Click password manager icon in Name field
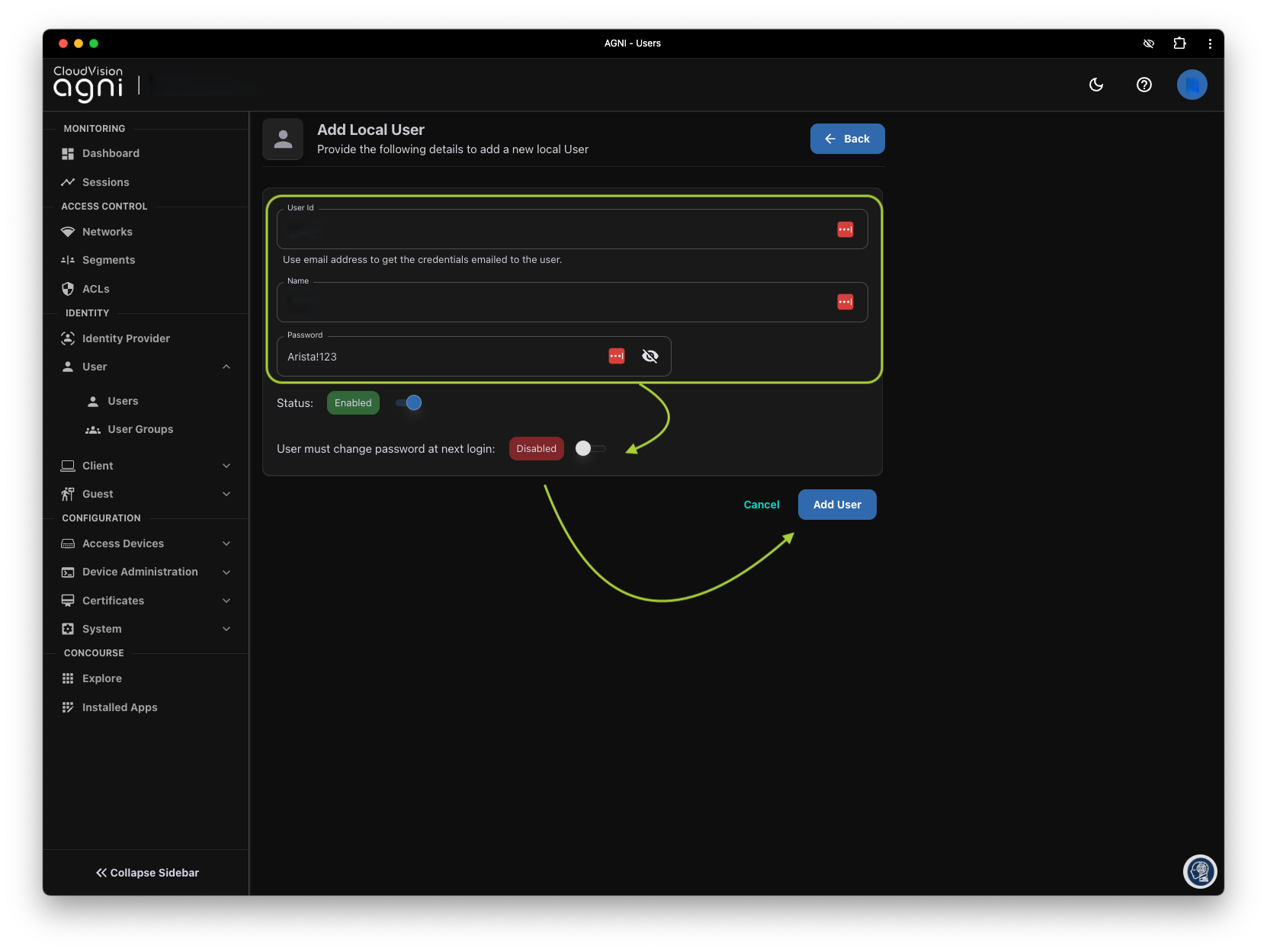The width and height of the screenshot is (1267, 952). point(845,303)
